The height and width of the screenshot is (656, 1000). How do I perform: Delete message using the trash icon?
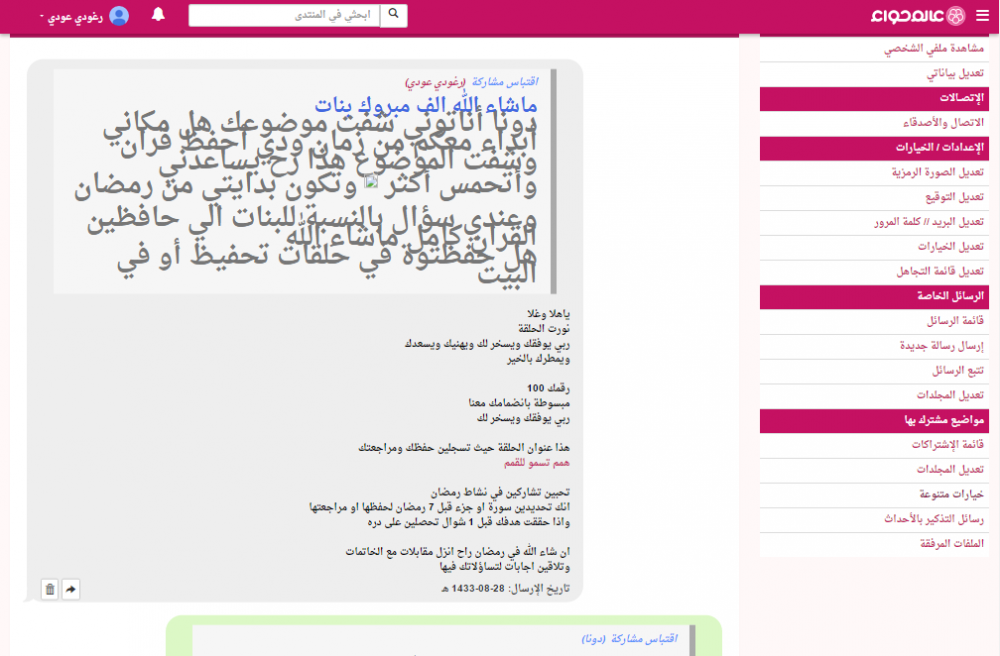50,590
